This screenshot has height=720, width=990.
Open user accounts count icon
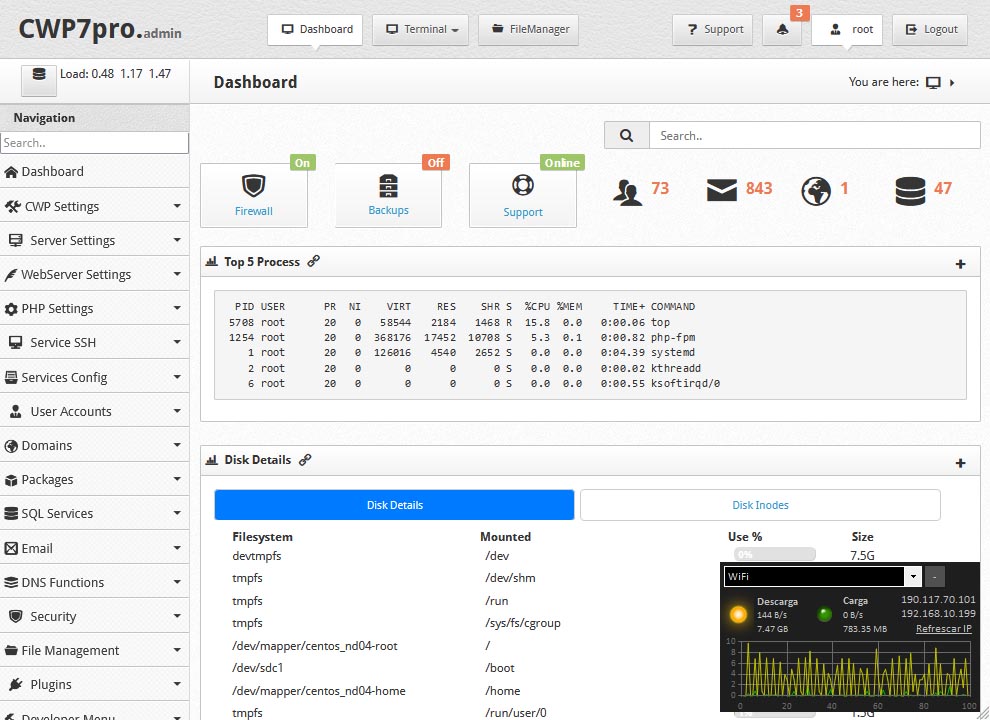(627, 192)
